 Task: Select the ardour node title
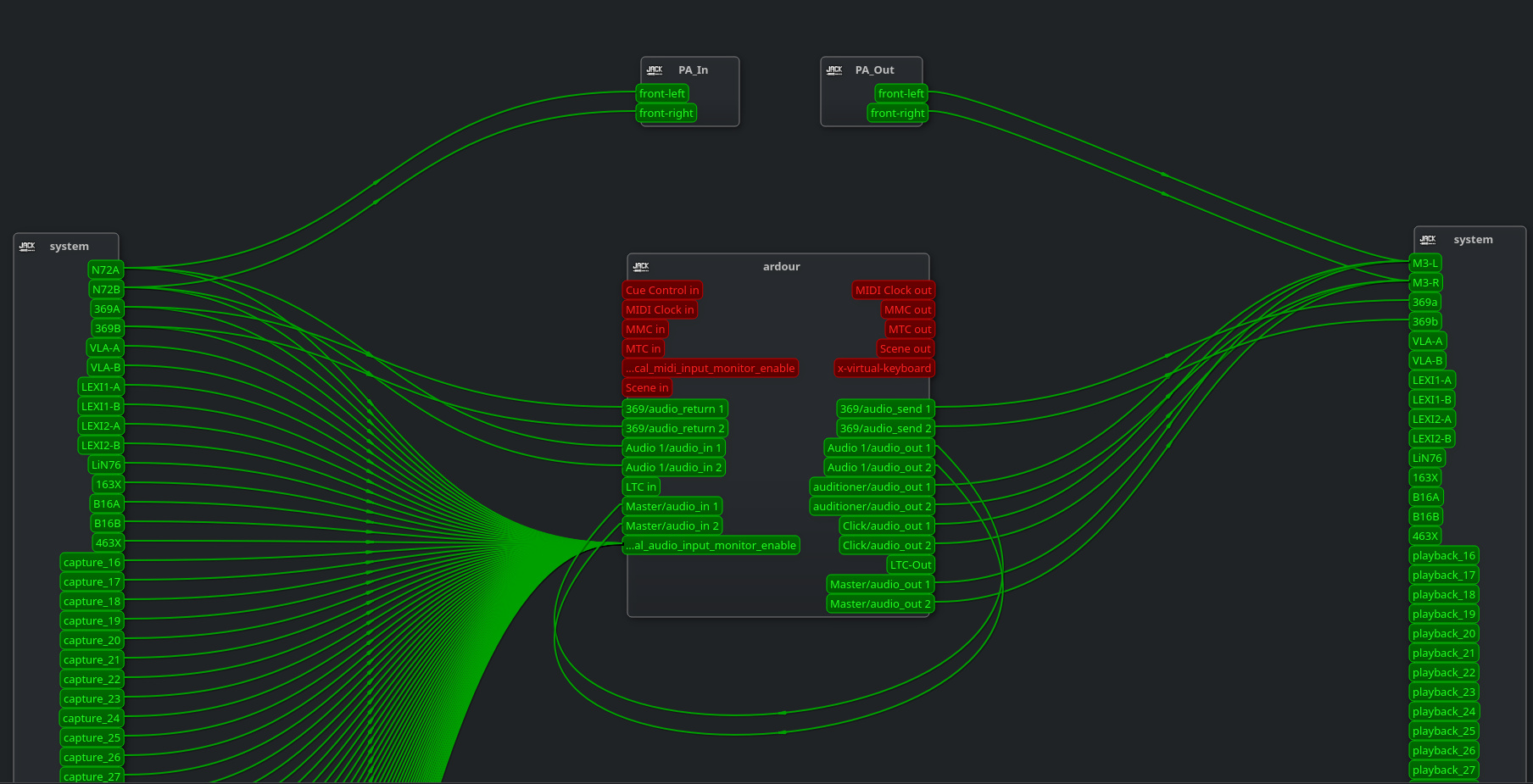coord(781,267)
